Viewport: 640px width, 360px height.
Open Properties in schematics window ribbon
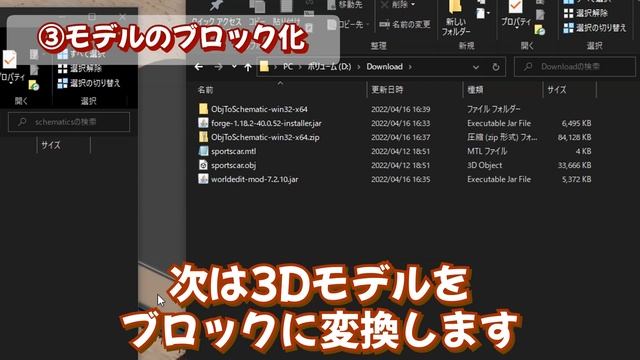10,67
